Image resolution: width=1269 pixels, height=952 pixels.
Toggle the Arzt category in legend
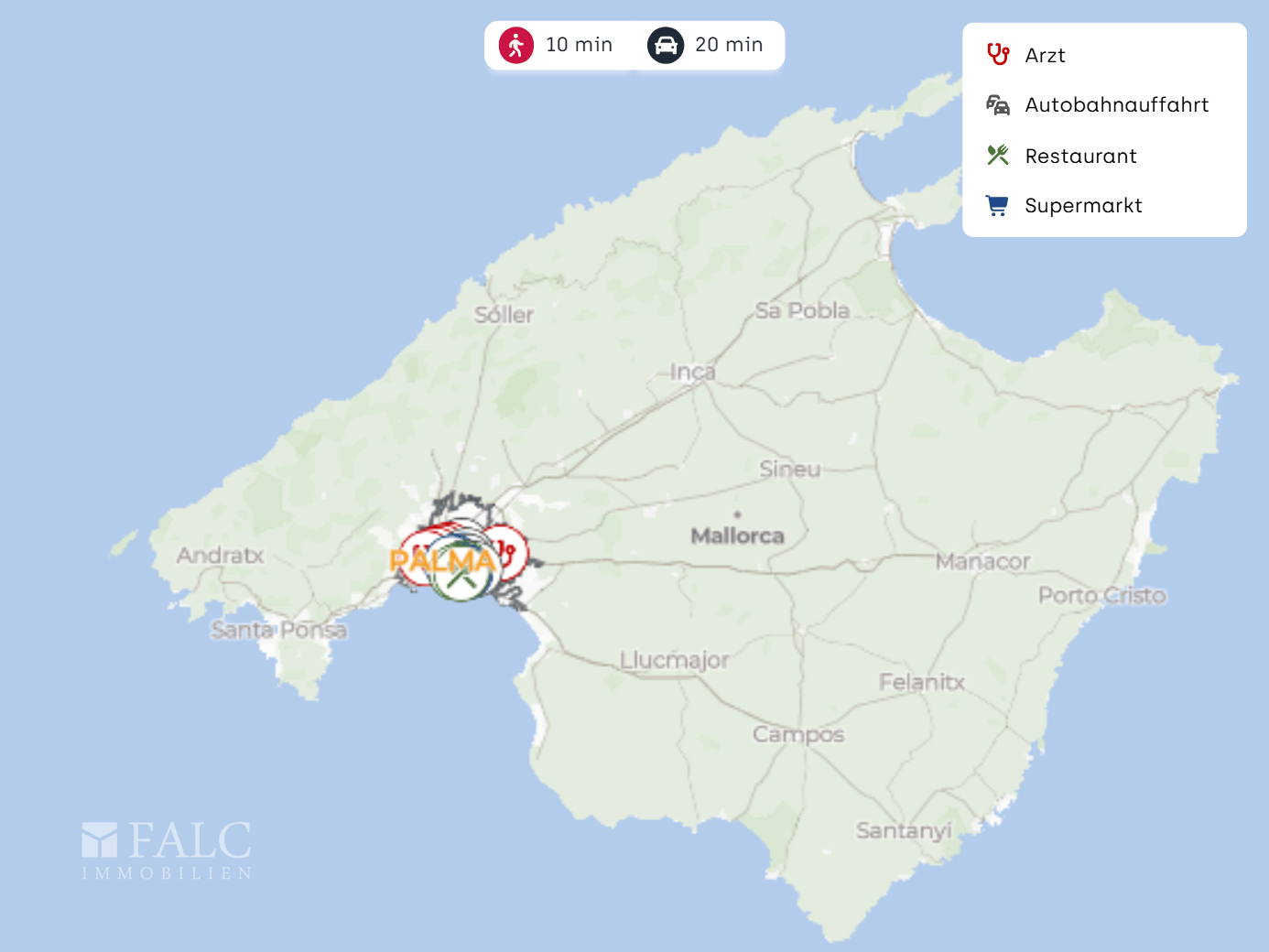click(1045, 56)
